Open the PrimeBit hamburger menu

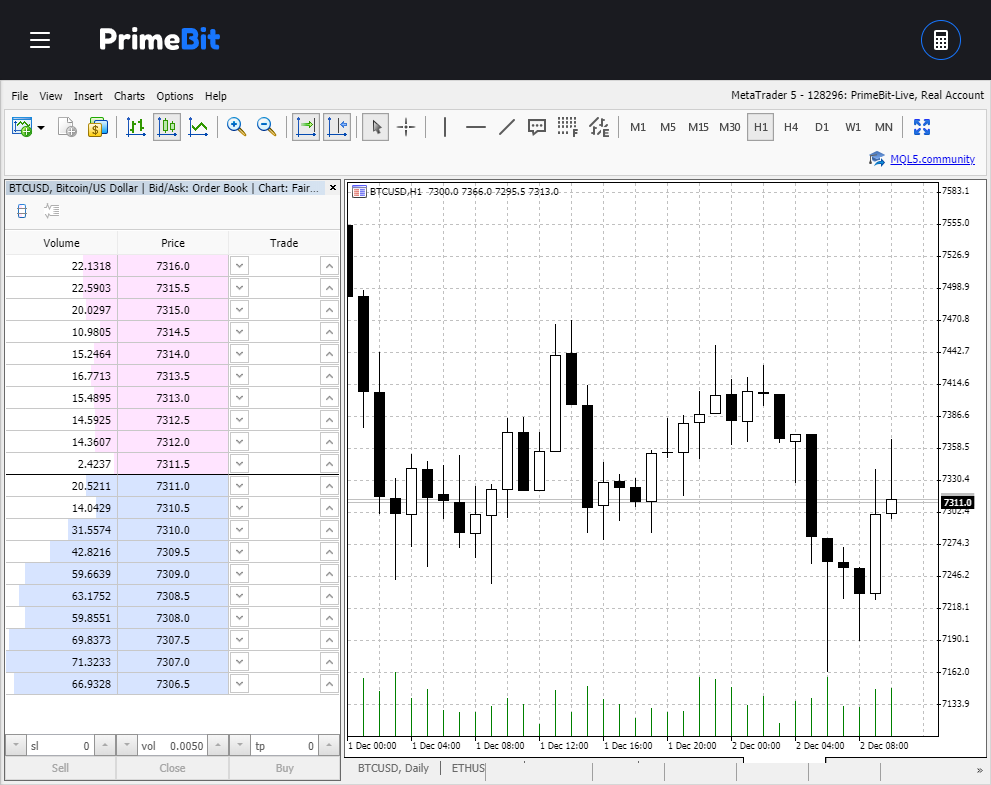40,40
